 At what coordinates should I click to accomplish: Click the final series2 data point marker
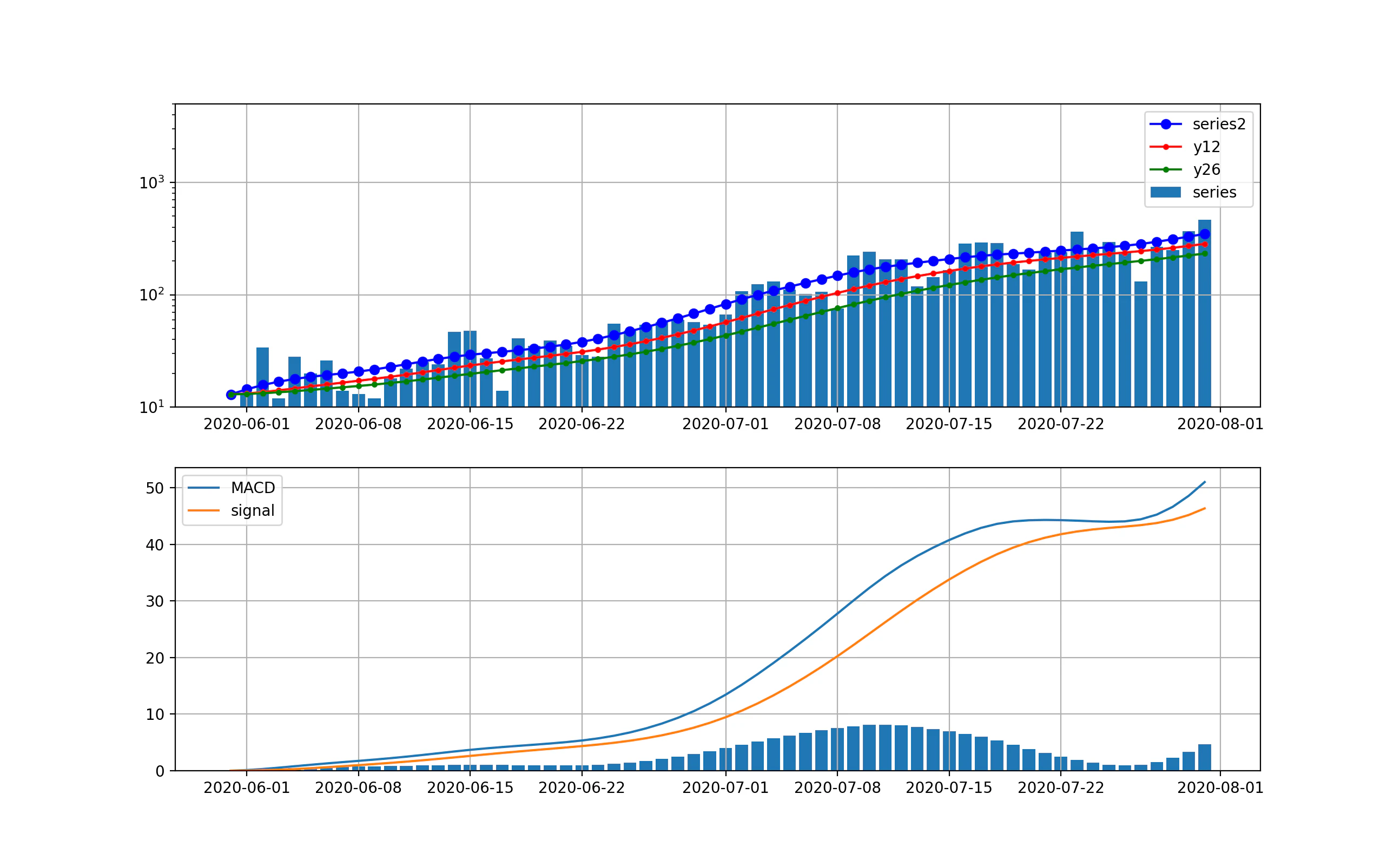coord(1204,234)
